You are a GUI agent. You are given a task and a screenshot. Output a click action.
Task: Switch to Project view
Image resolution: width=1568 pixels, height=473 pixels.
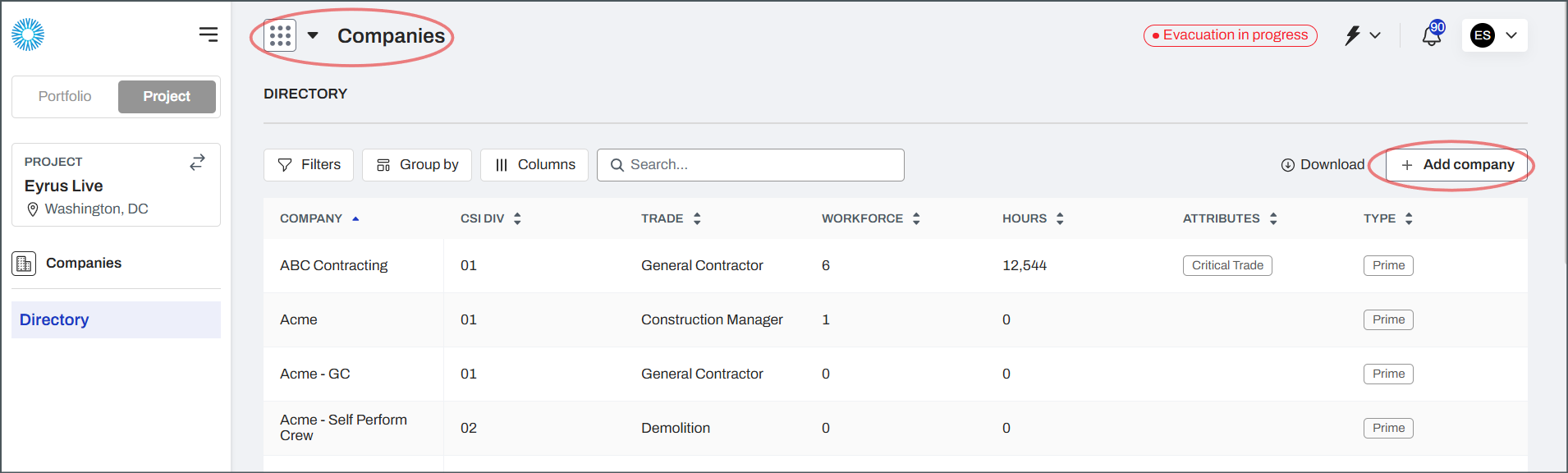(167, 97)
